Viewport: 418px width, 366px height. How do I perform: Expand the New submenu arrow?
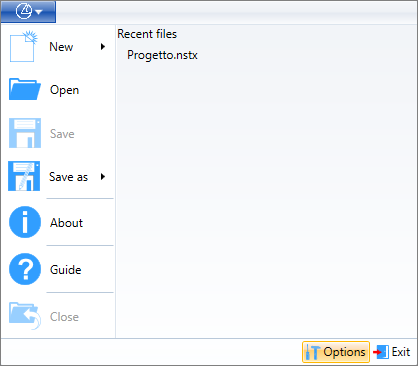point(103,46)
